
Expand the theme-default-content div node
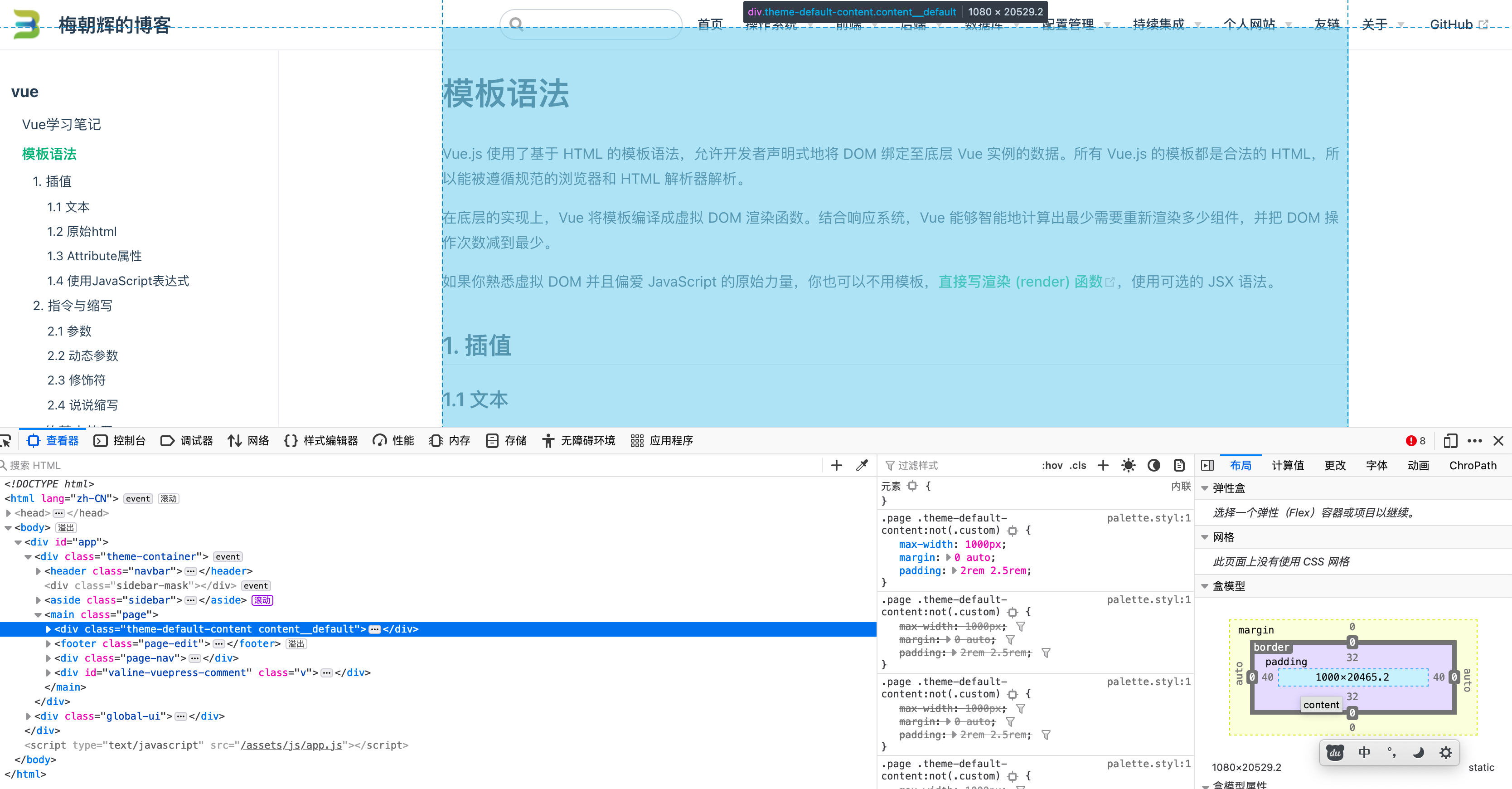(x=48, y=629)
